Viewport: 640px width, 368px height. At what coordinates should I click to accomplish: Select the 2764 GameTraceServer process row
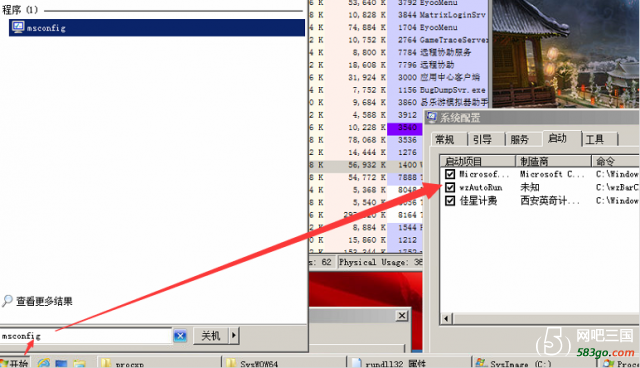pyautogui.click(x=398, y=40)
